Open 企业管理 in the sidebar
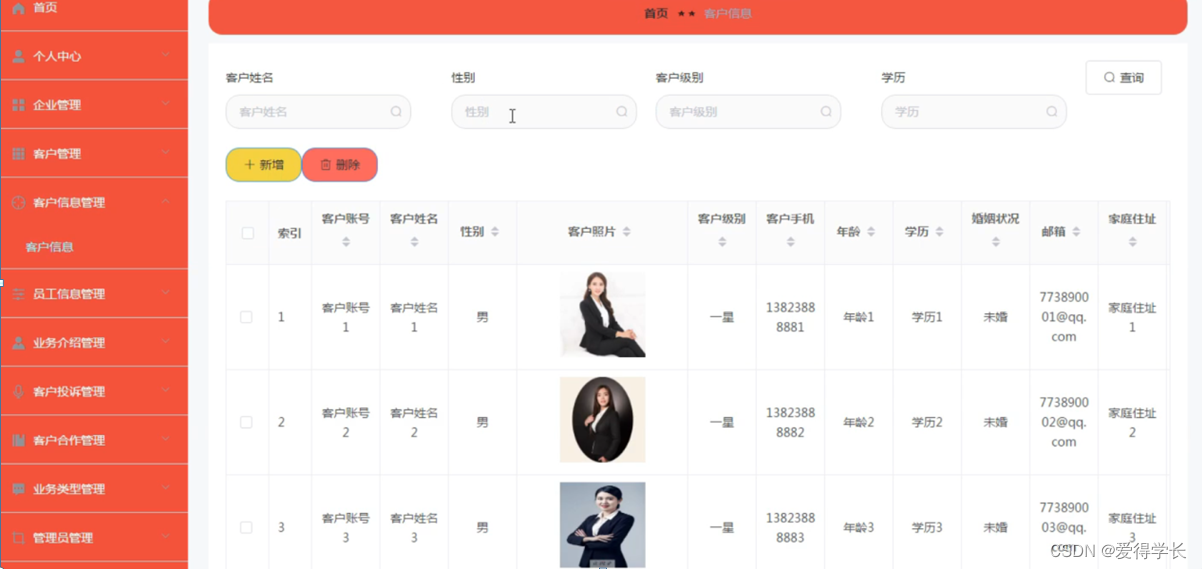Screen dimensions: 1202x569 94,105
